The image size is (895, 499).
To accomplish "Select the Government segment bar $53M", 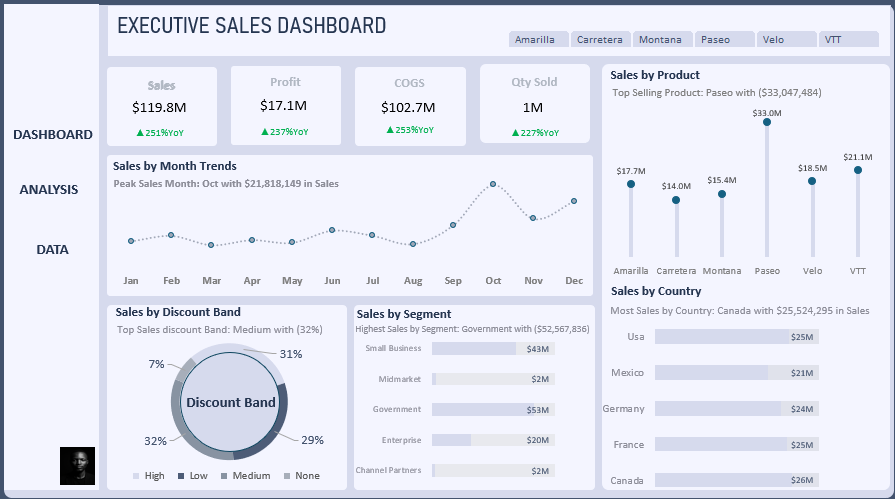I will click(x=483, y=409).
